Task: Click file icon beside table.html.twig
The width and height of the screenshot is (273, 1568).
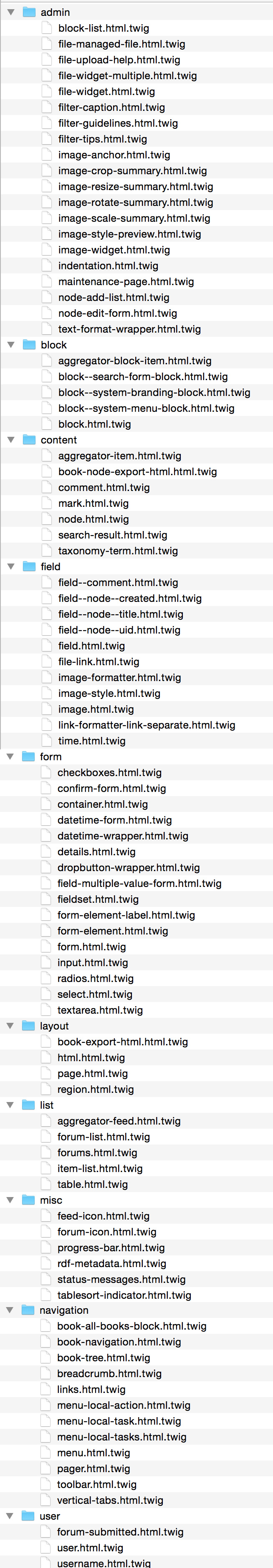Action: click(x=46, y=1184)
